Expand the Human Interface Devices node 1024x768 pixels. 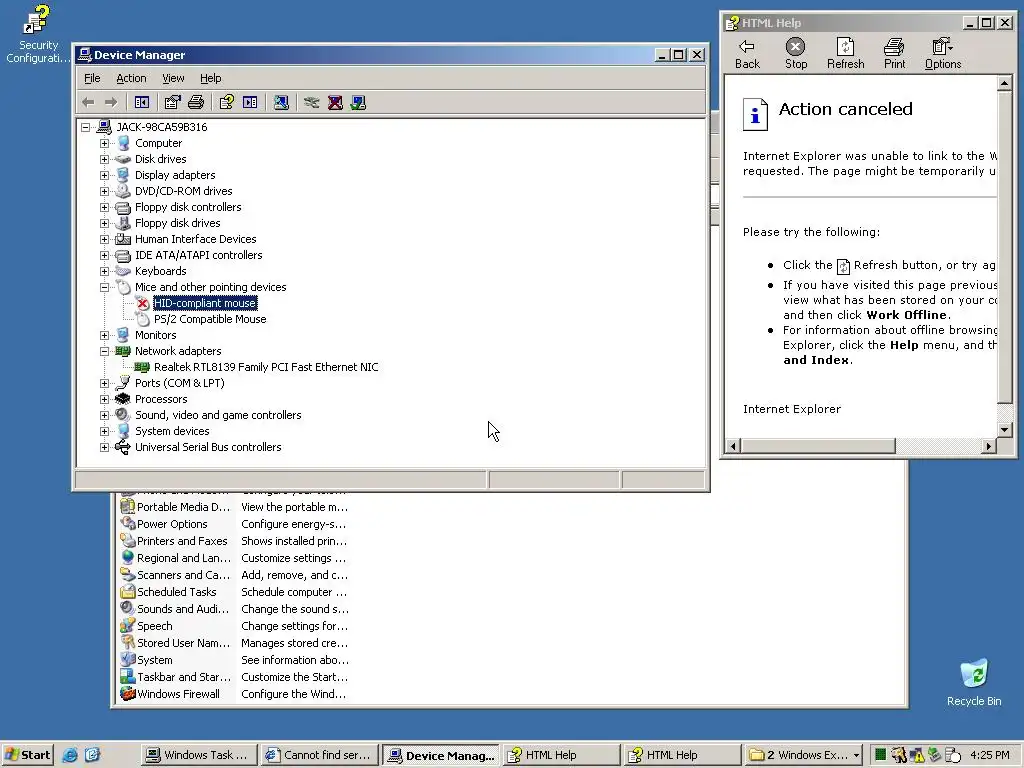(x=104, y=239)
